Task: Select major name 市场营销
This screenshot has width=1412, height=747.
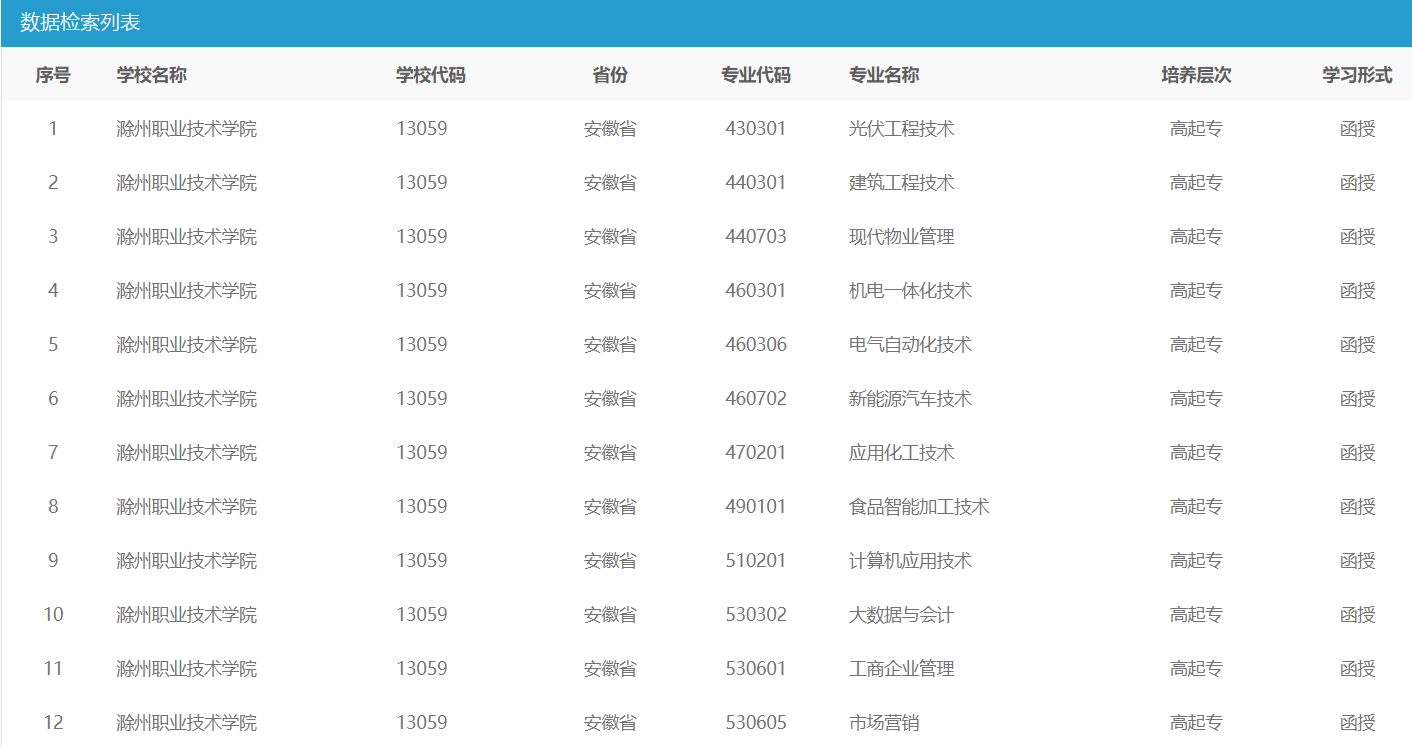Action: 884,723
